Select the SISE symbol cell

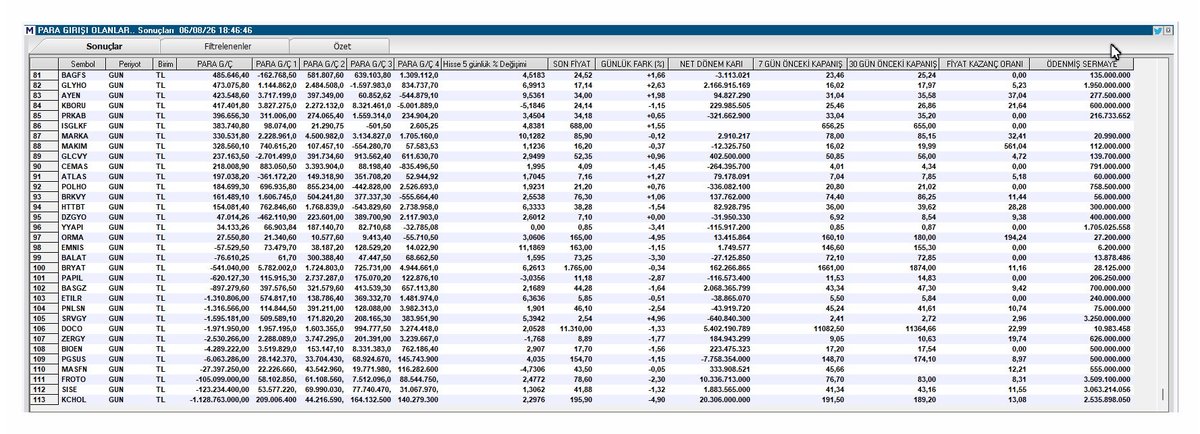pyautogui.click(x=81, y=388)
